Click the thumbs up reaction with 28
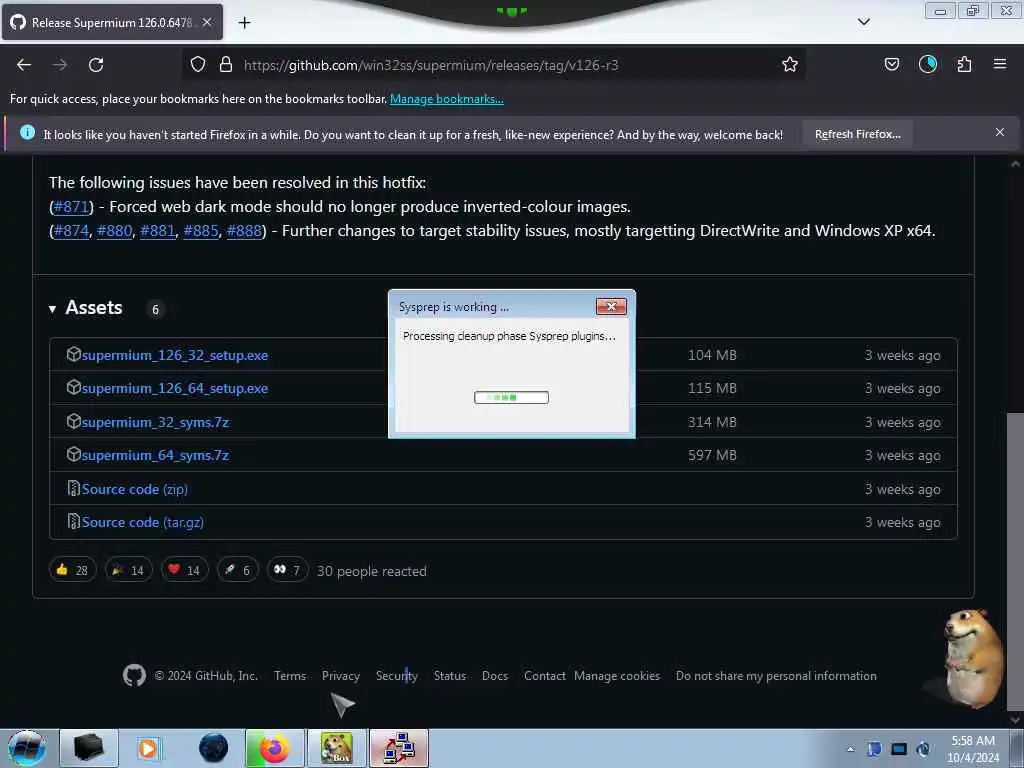The image size is (1024, 768). point(72,570)
